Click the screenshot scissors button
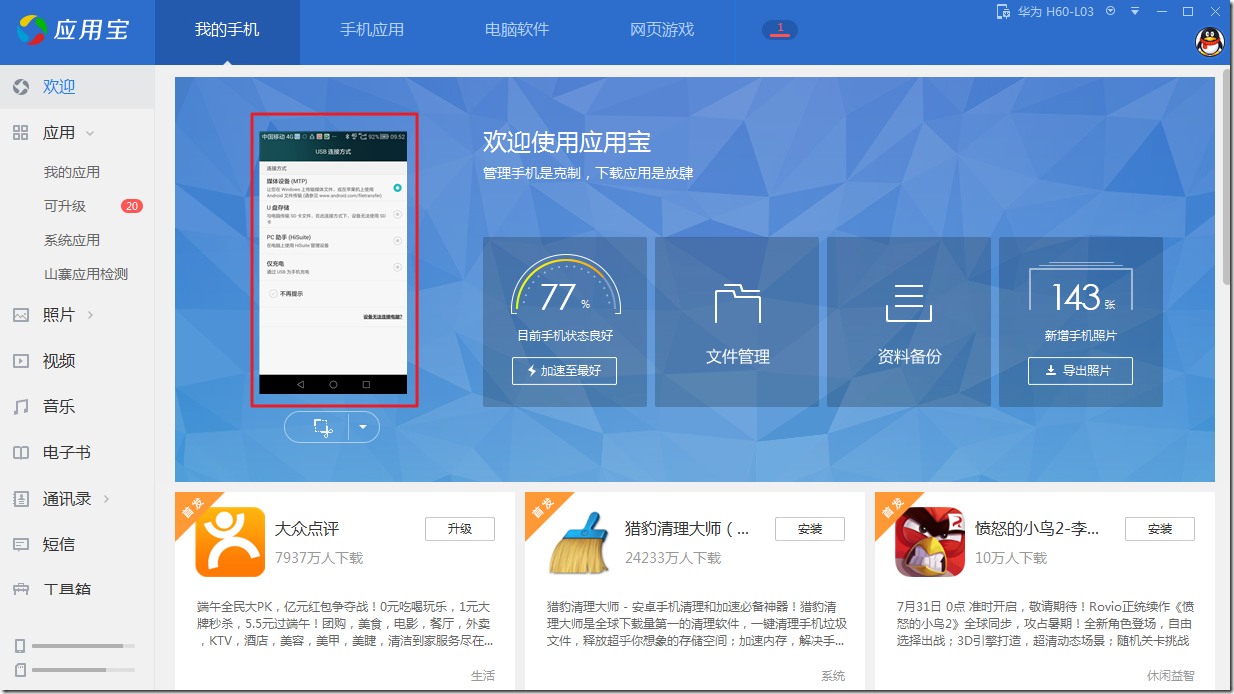The width and height of the screenshot is (1234, 694). (321, 427)
